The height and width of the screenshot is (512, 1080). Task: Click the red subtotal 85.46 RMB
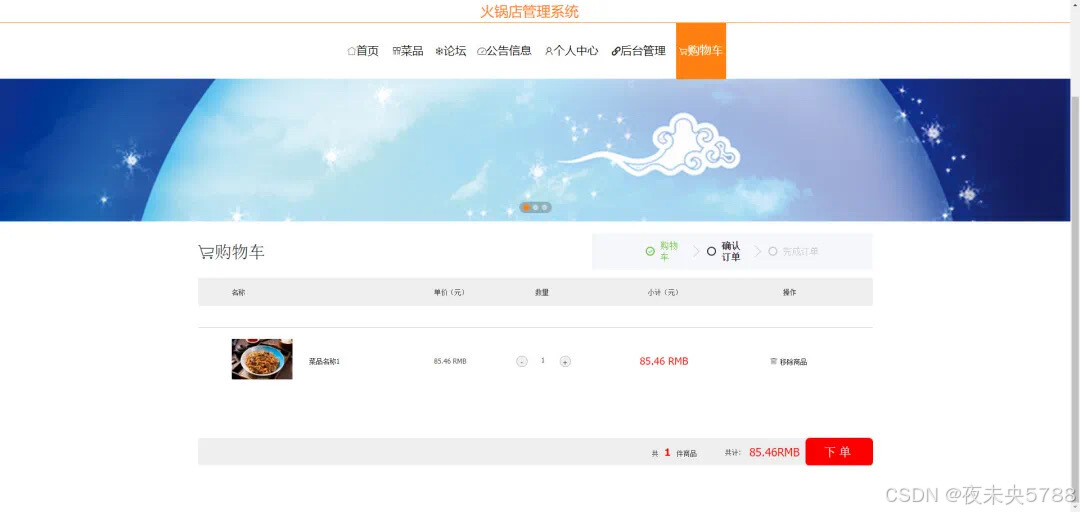(x=663, y=361)
